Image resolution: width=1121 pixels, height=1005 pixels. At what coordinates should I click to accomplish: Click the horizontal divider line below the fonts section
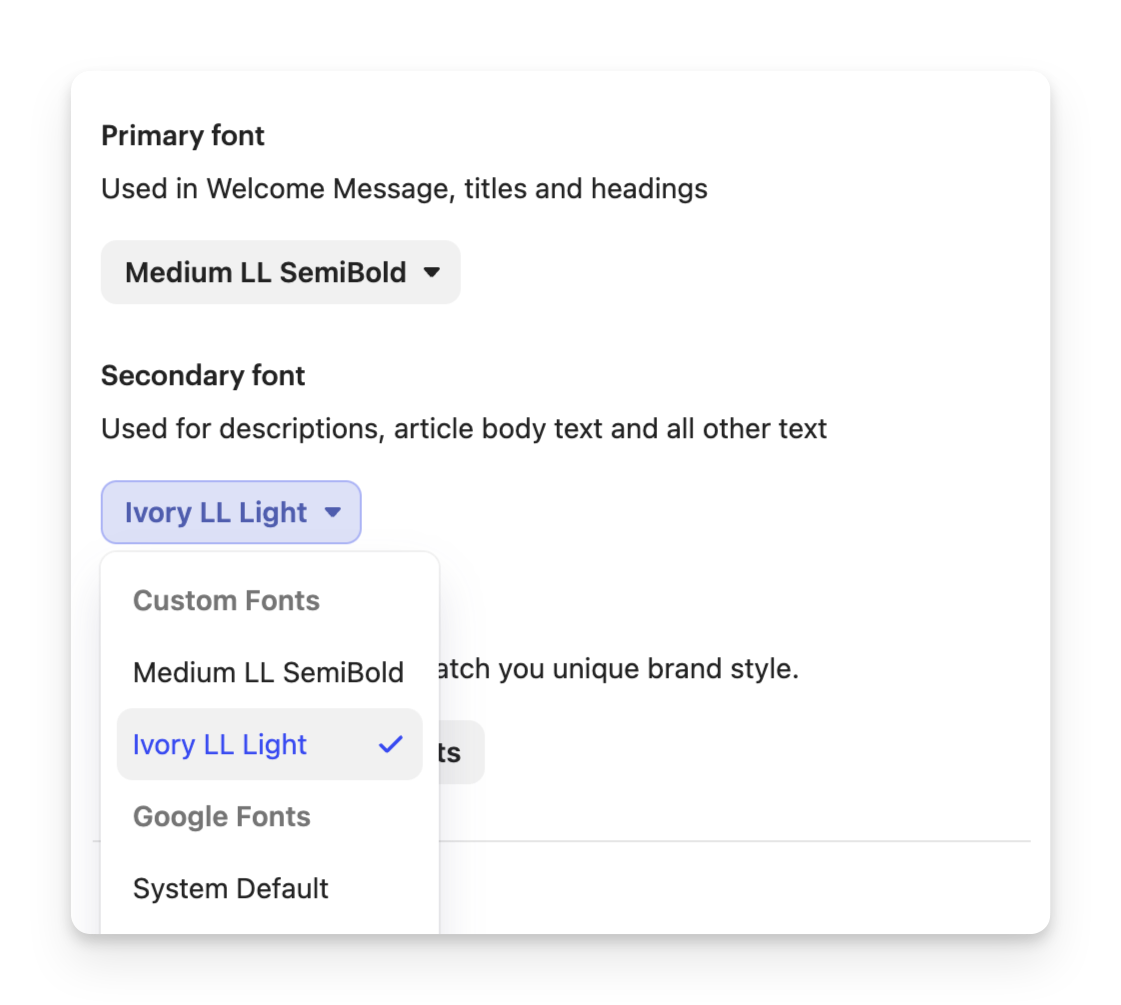coord(735,841)
